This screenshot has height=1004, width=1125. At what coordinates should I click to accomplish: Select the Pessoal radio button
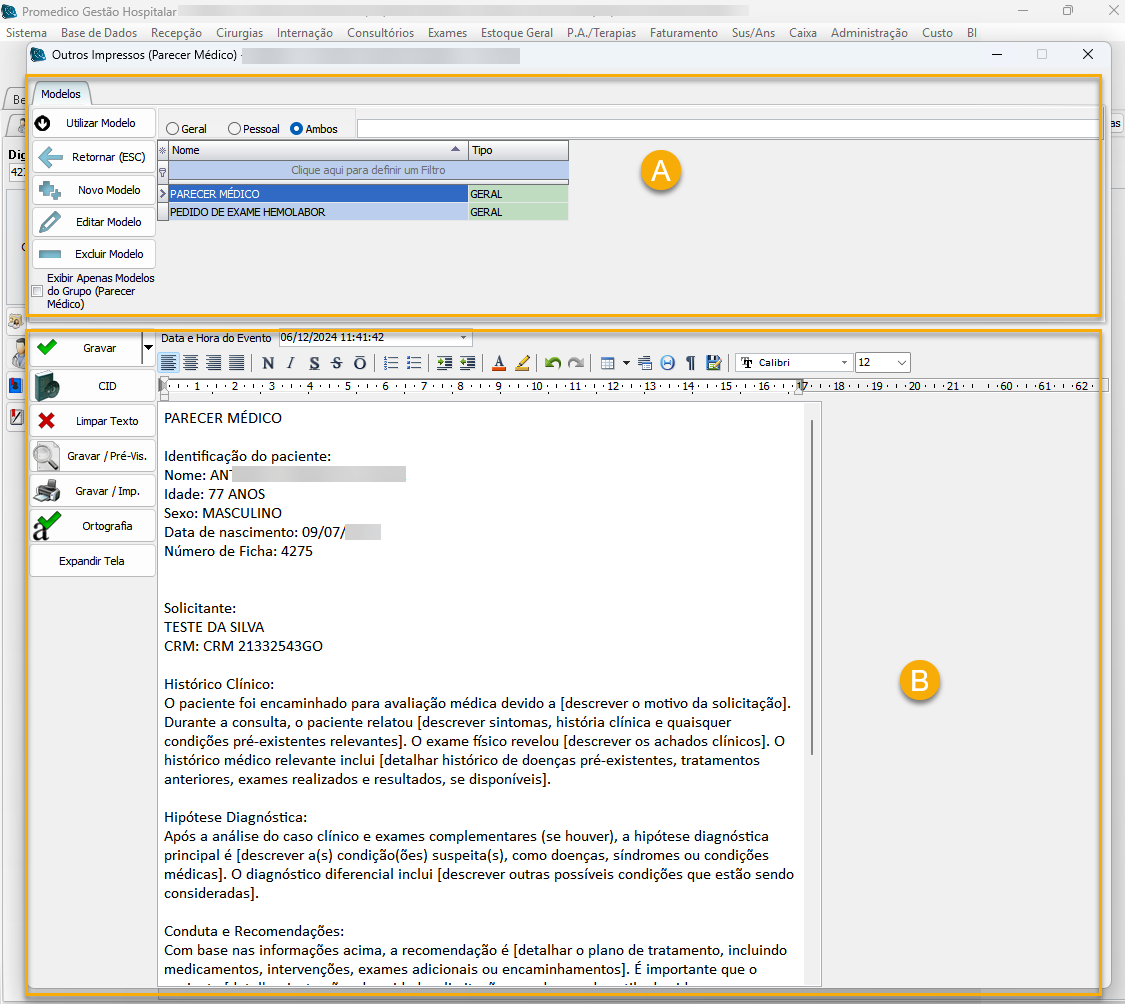click(235, 129)
